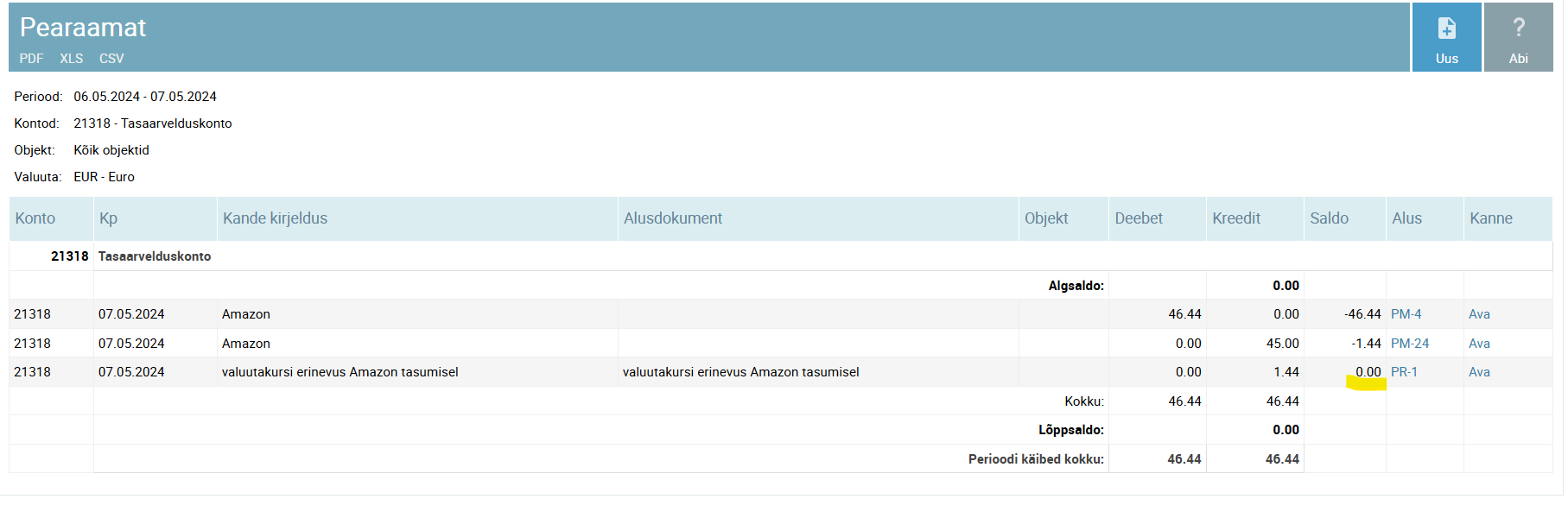The height and width of the screenshot is (518, 1568).
Task: Open base document PM-4
Action: (x=1406, y=314)
